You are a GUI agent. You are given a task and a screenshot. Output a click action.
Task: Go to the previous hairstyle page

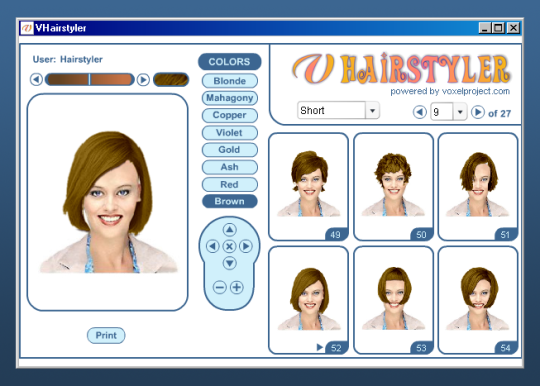pyautogui.click(x=419, y=112)
